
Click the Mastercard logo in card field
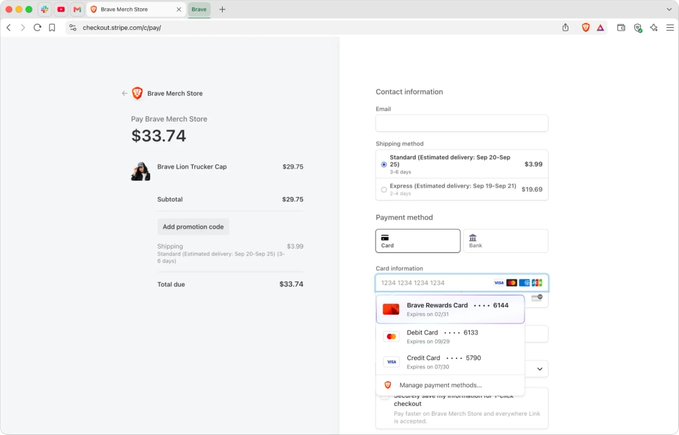[x=511, y=283]
